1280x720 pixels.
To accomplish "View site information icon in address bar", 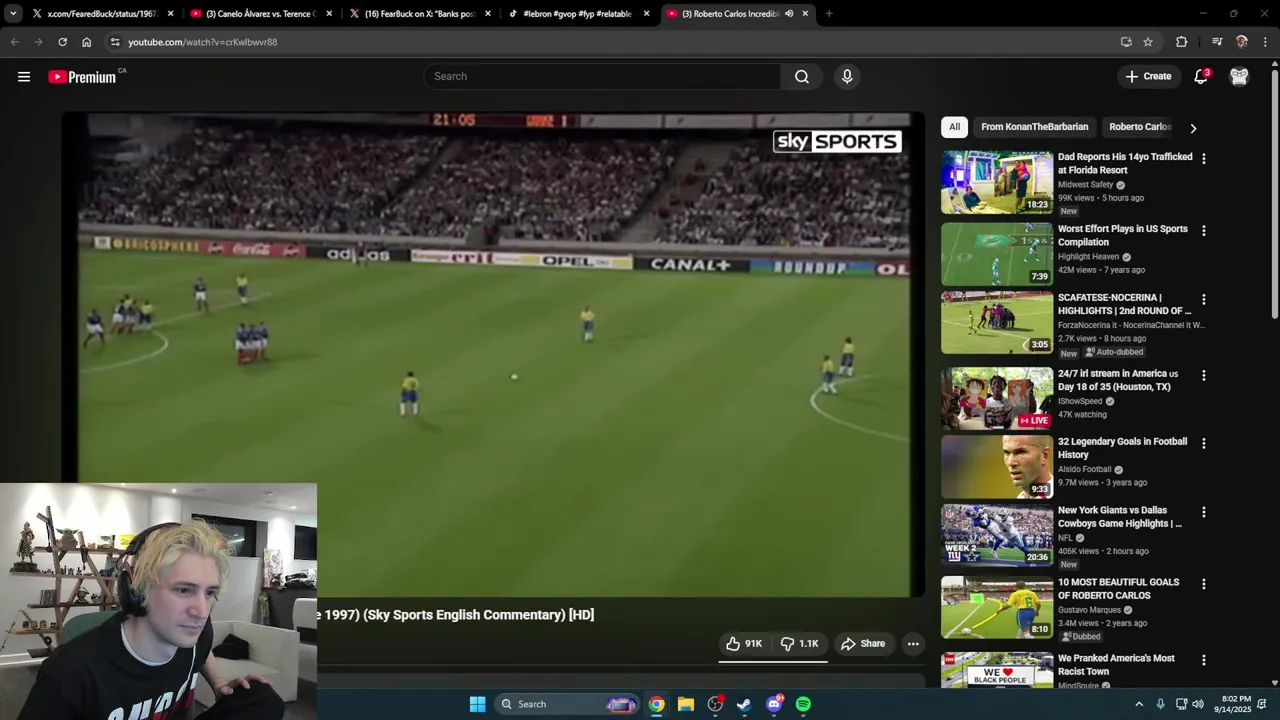I will coord(115,42).
